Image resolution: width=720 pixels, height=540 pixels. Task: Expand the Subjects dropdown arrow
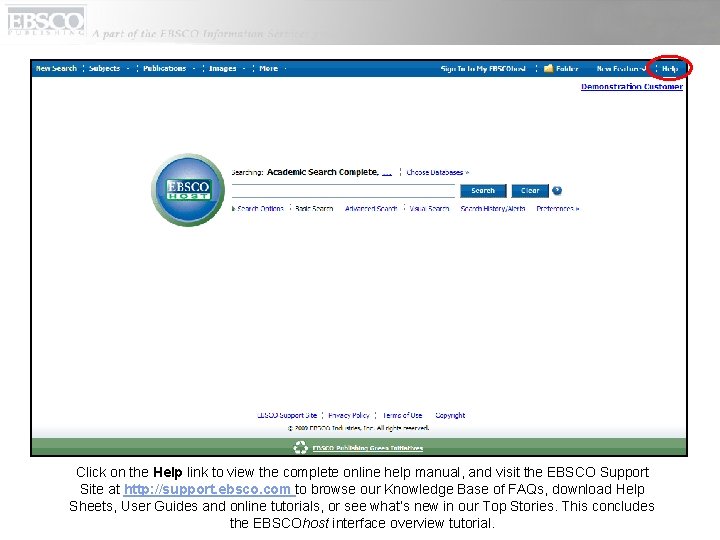pyautogui.click(x=128, y=69)
